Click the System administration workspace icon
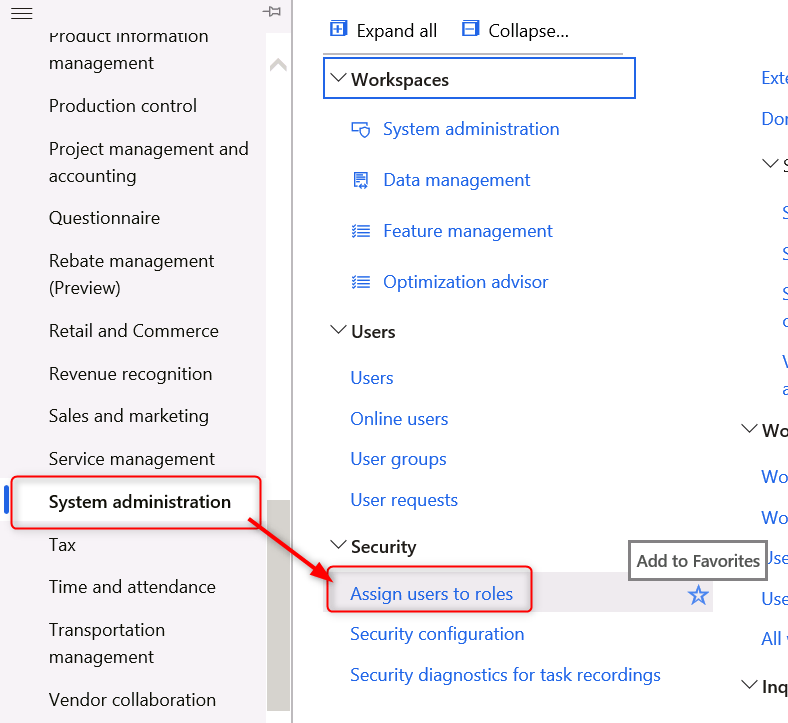The image size is (788, 723). (x=361, y=129)
